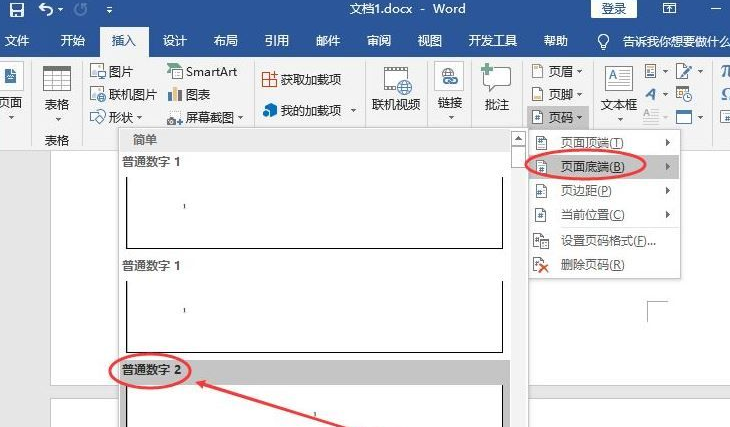
Task: Insert date and time icon
Action: tap(684, 95)
